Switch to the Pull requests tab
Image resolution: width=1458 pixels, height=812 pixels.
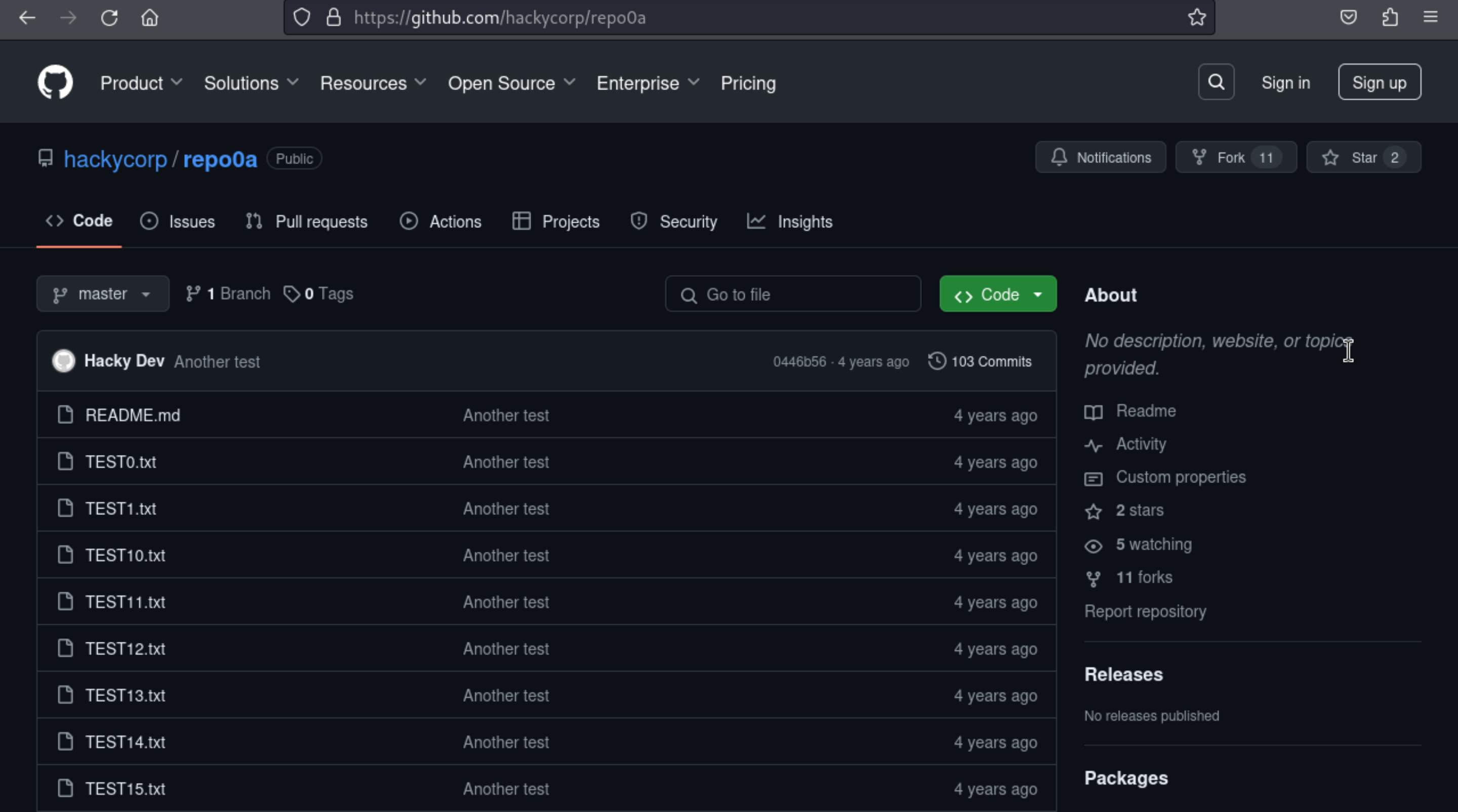coord(307,222)
